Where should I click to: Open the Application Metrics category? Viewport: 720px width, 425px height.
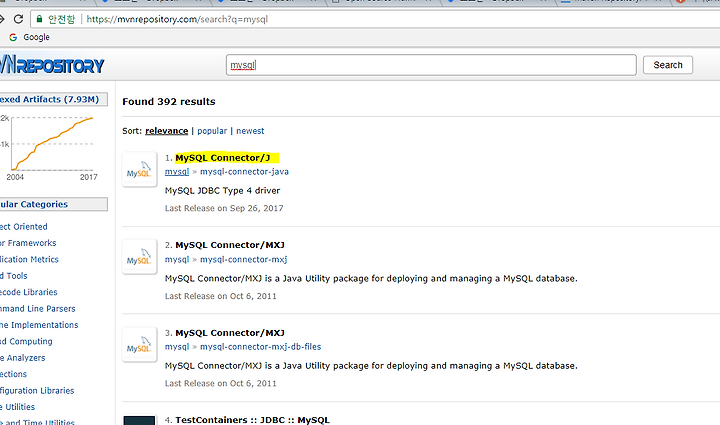tap(29, 259)
